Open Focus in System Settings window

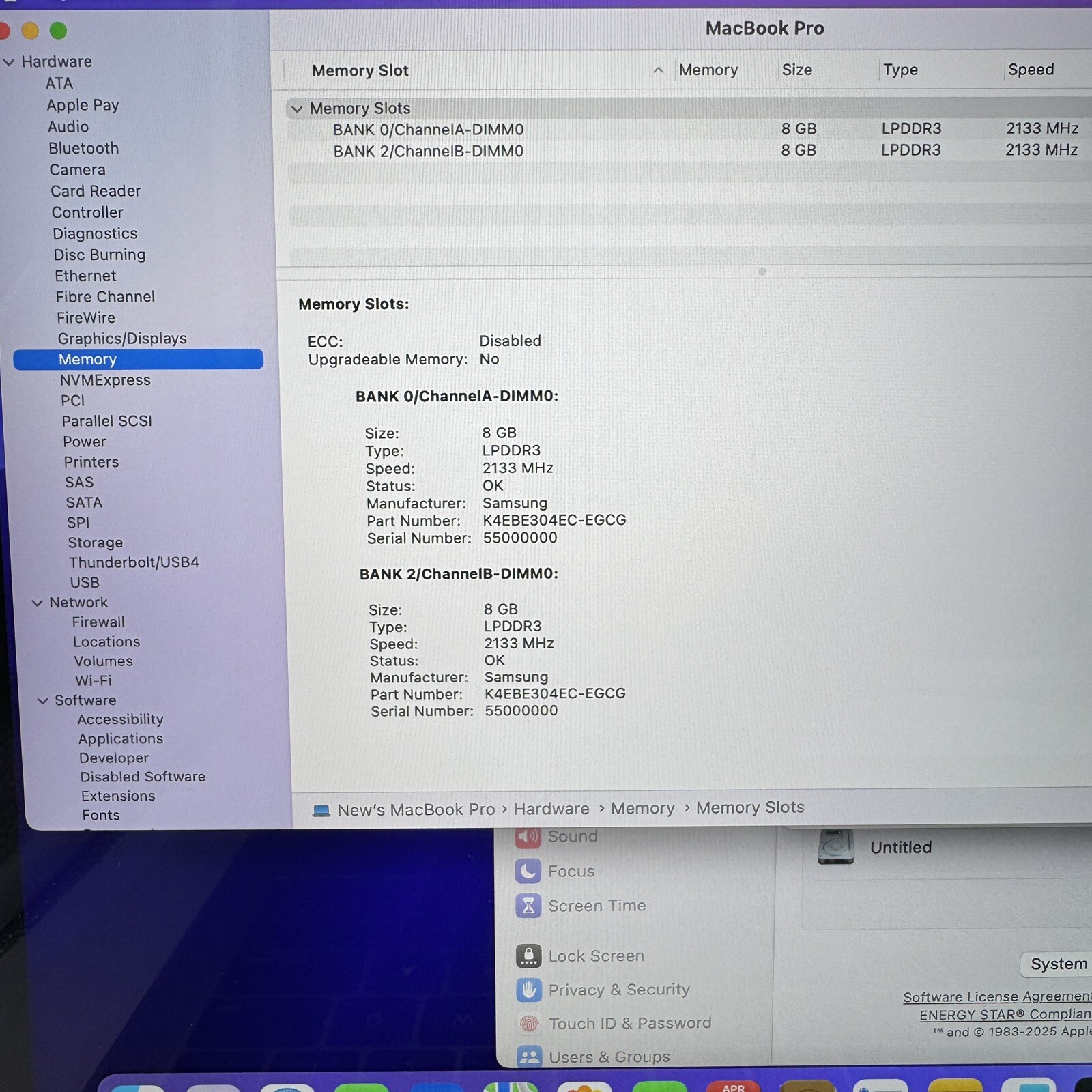[571, 872]
